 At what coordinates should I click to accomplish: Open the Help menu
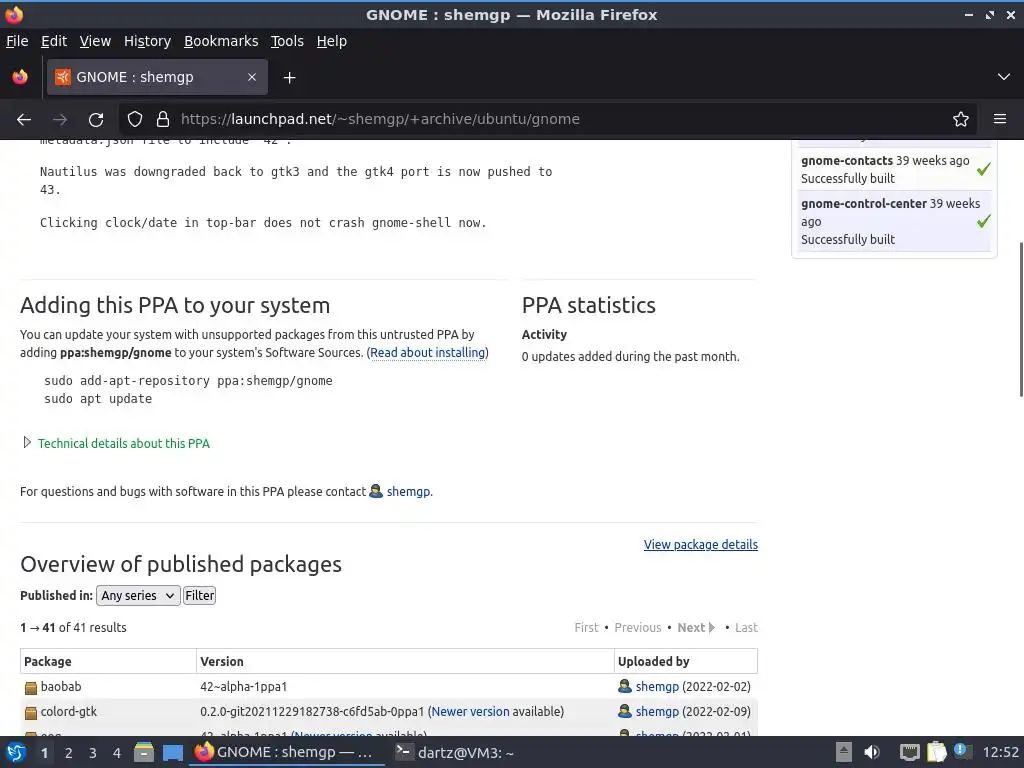[332, 41]
